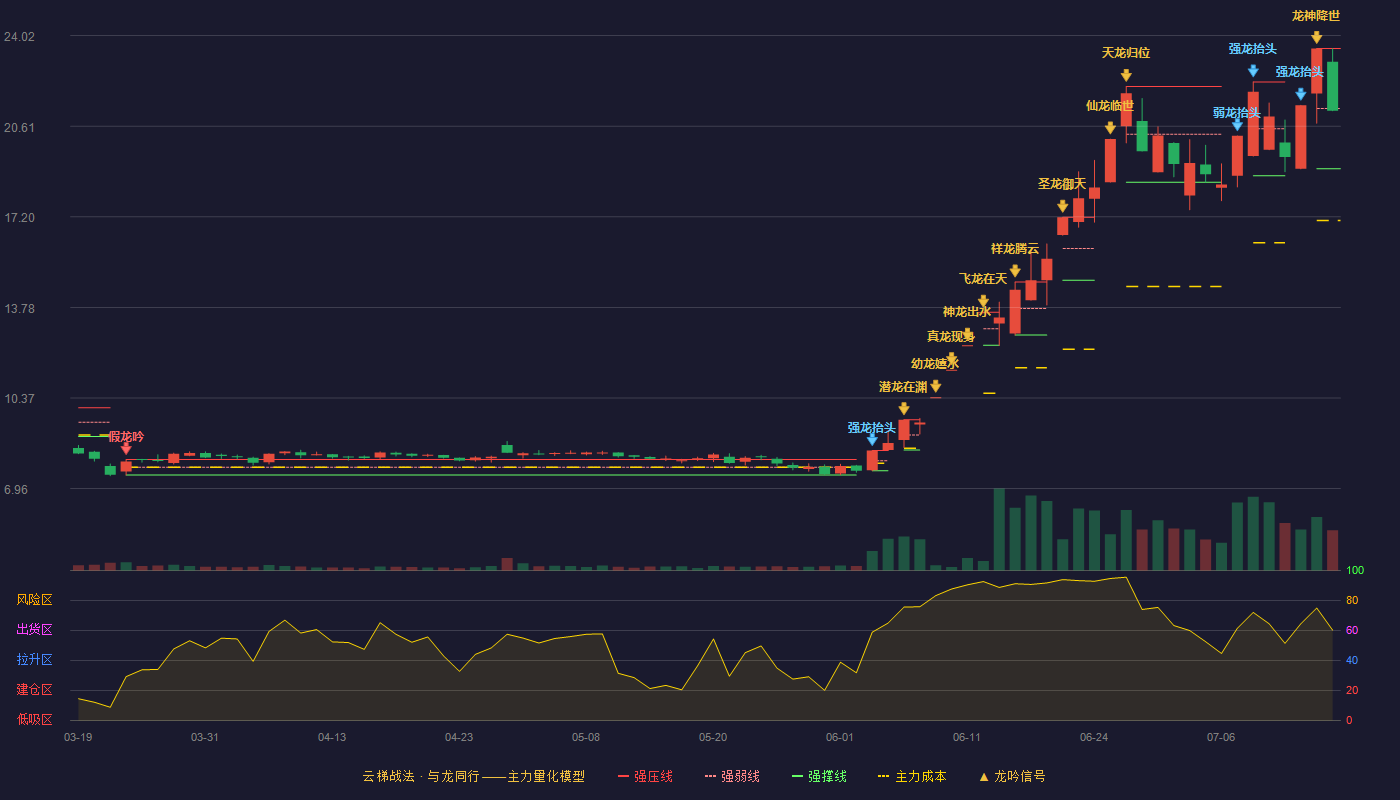Viewport: 1400px width, 800px height.
Task: Click the yellow arrow above 神龙出水
Action: 983,301
